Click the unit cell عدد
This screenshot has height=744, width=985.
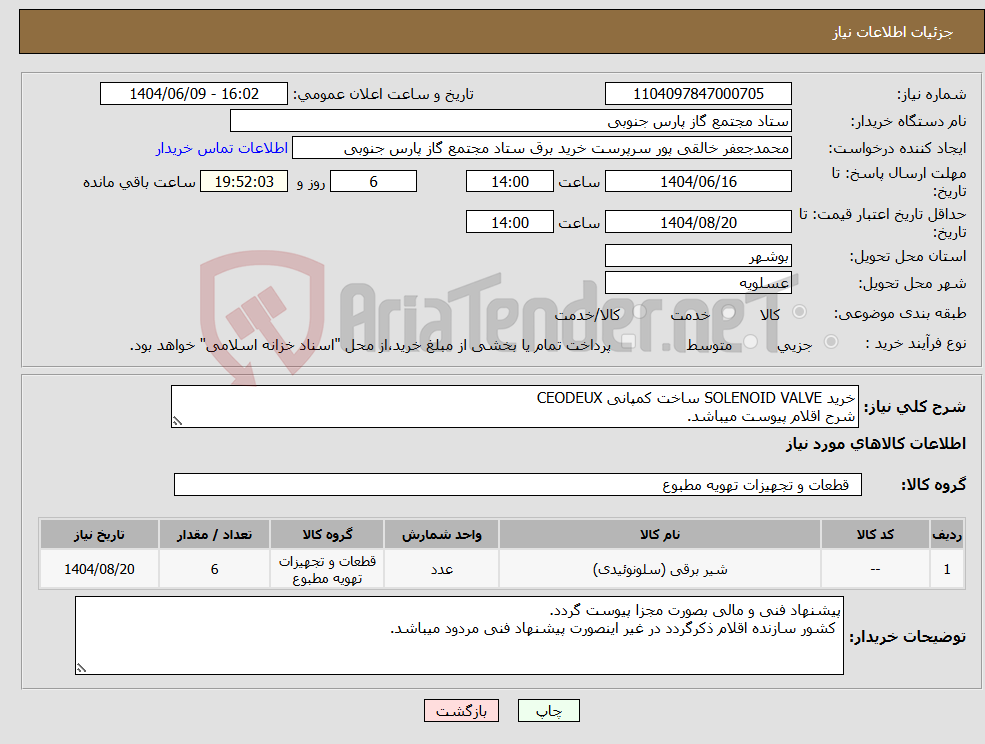click(442, 569)
